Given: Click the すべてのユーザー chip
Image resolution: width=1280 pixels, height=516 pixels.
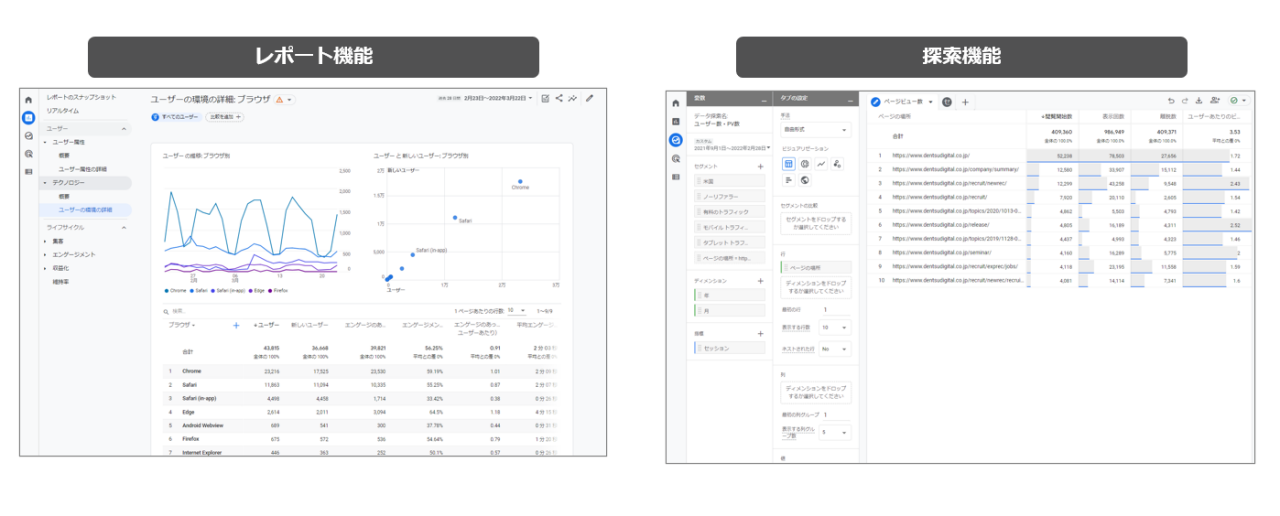Looking at the screenshot, I should tap(176, 117).
